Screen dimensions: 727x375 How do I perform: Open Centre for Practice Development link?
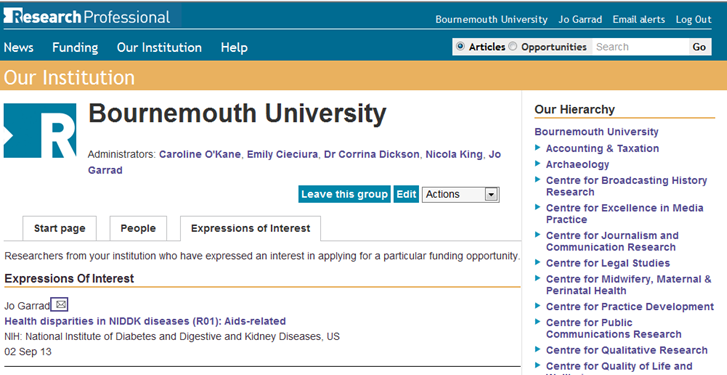pos(630,306)
